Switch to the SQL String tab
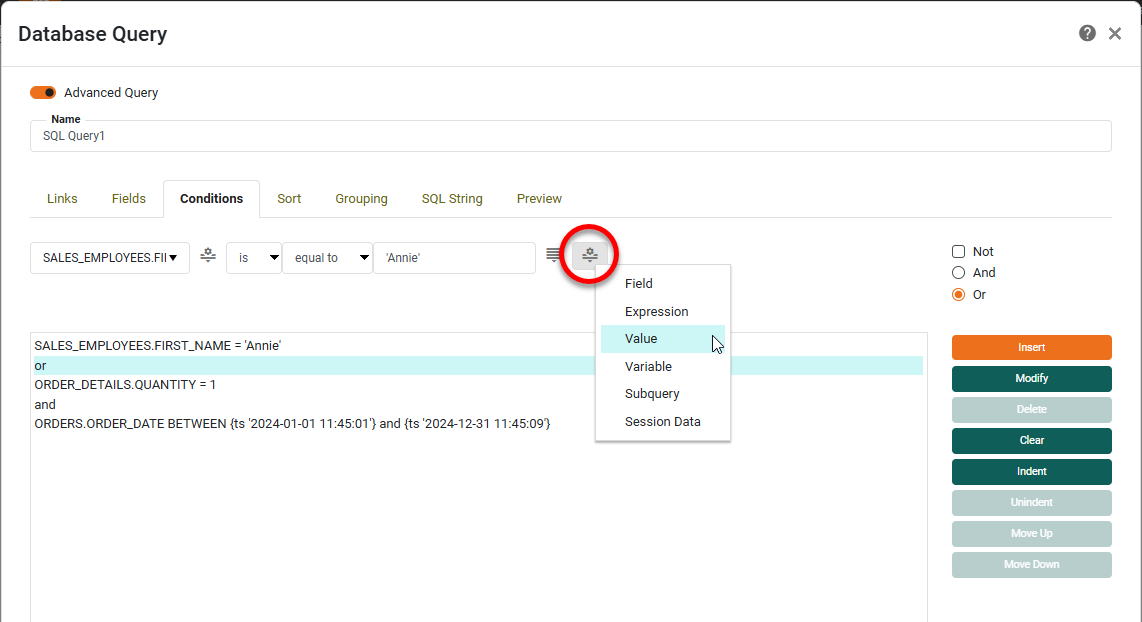Viewport: 1142px width, 622px height. click(x=451, y=198)
